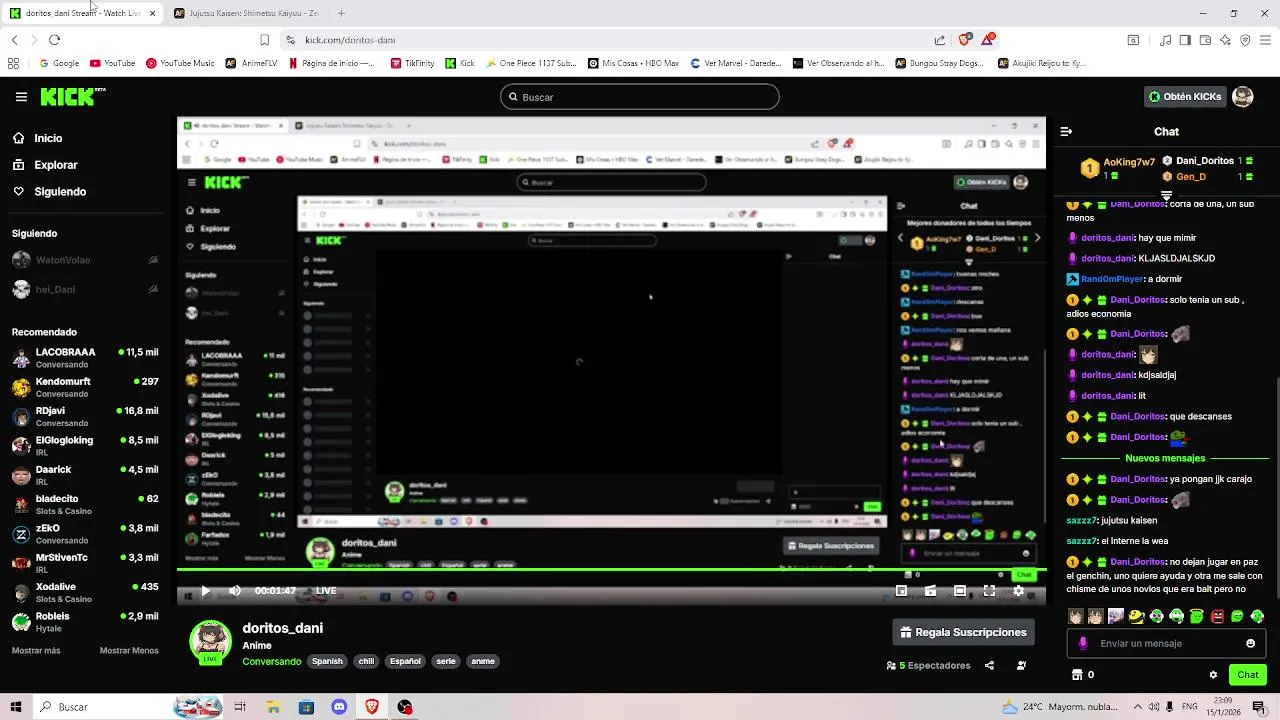The image size is (1280, 720).
Task: Collapse the chat panel with arrow icon
Action: tap(1066, 131)
